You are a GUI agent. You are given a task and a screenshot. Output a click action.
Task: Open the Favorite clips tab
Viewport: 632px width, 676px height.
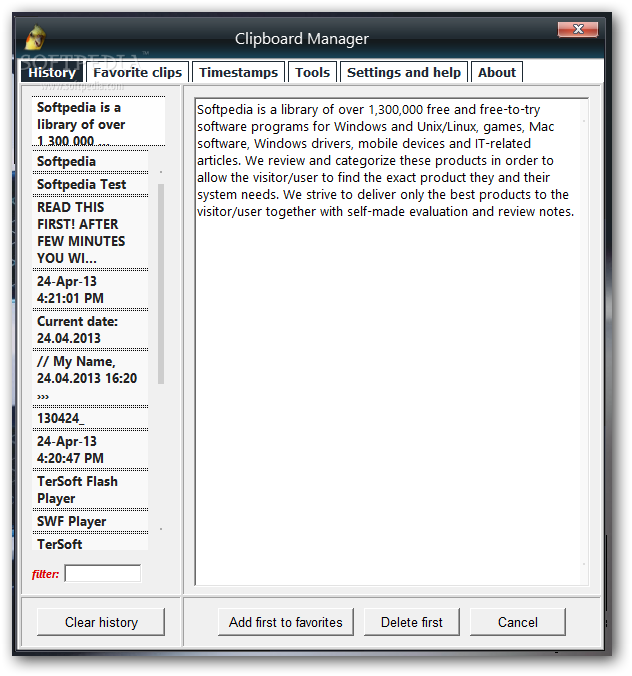tap(138, 72)
